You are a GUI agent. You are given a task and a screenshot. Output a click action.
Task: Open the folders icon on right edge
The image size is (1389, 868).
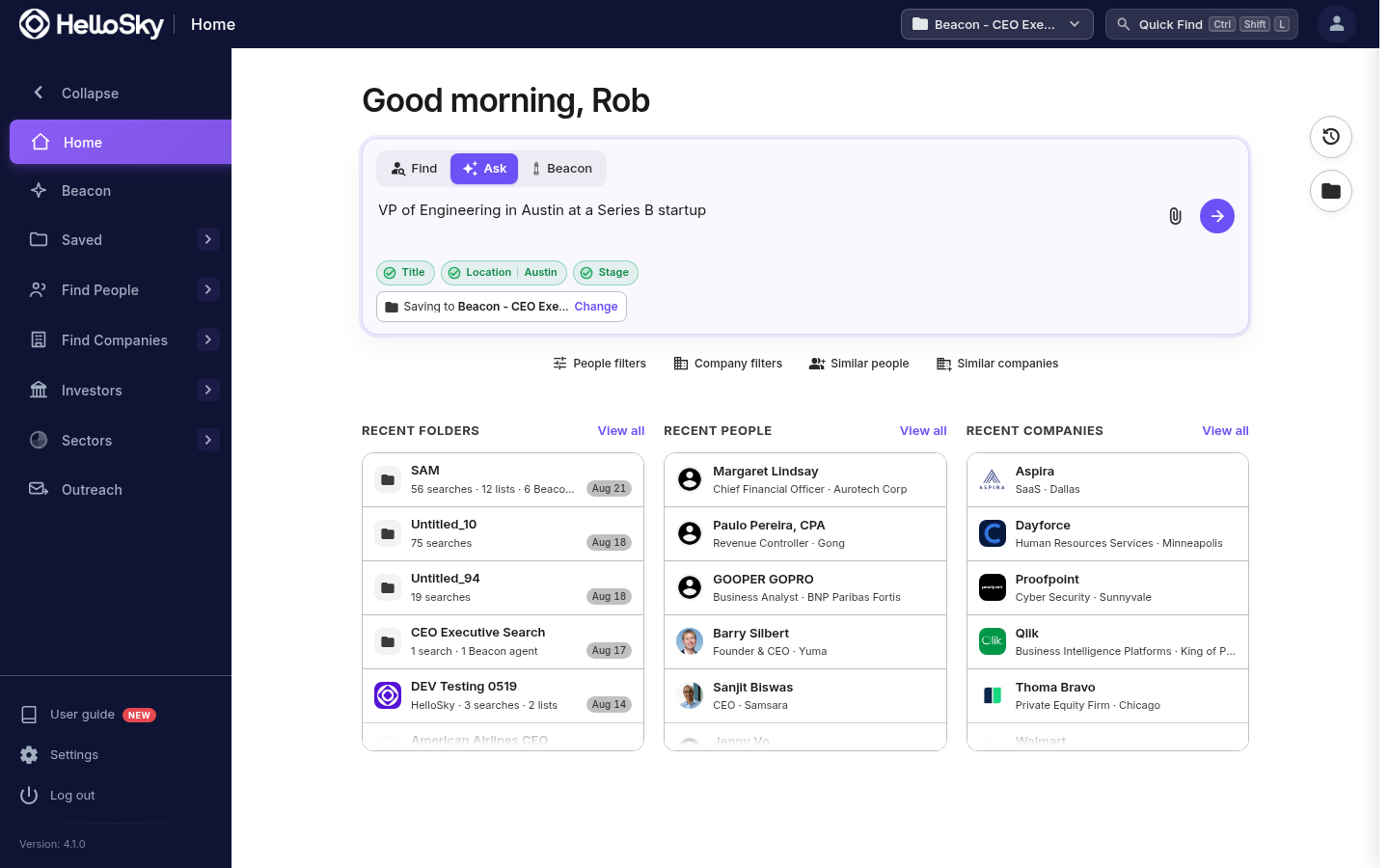(x=1331, y=191)
